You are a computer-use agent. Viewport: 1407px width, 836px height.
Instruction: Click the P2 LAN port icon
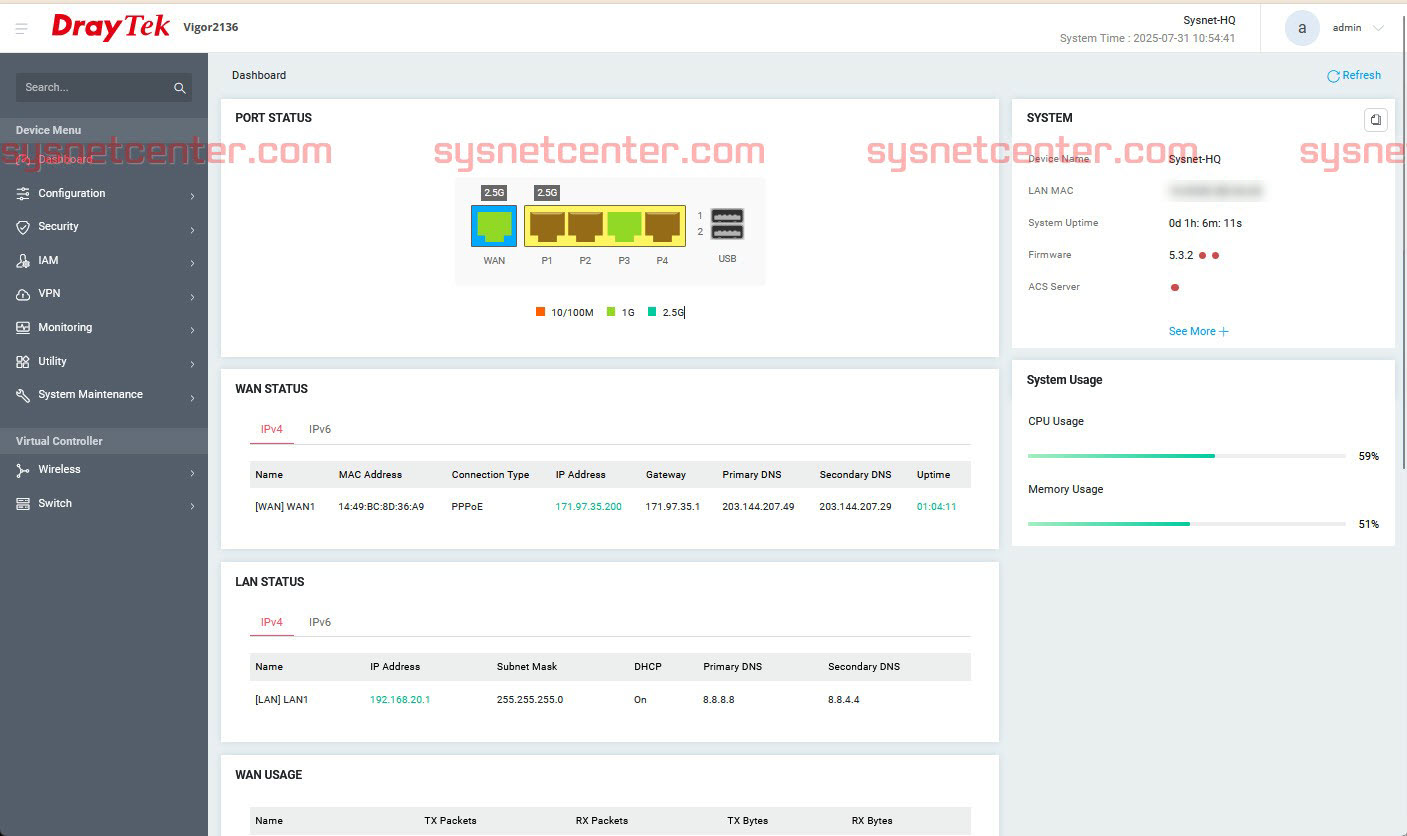[585, 226]
